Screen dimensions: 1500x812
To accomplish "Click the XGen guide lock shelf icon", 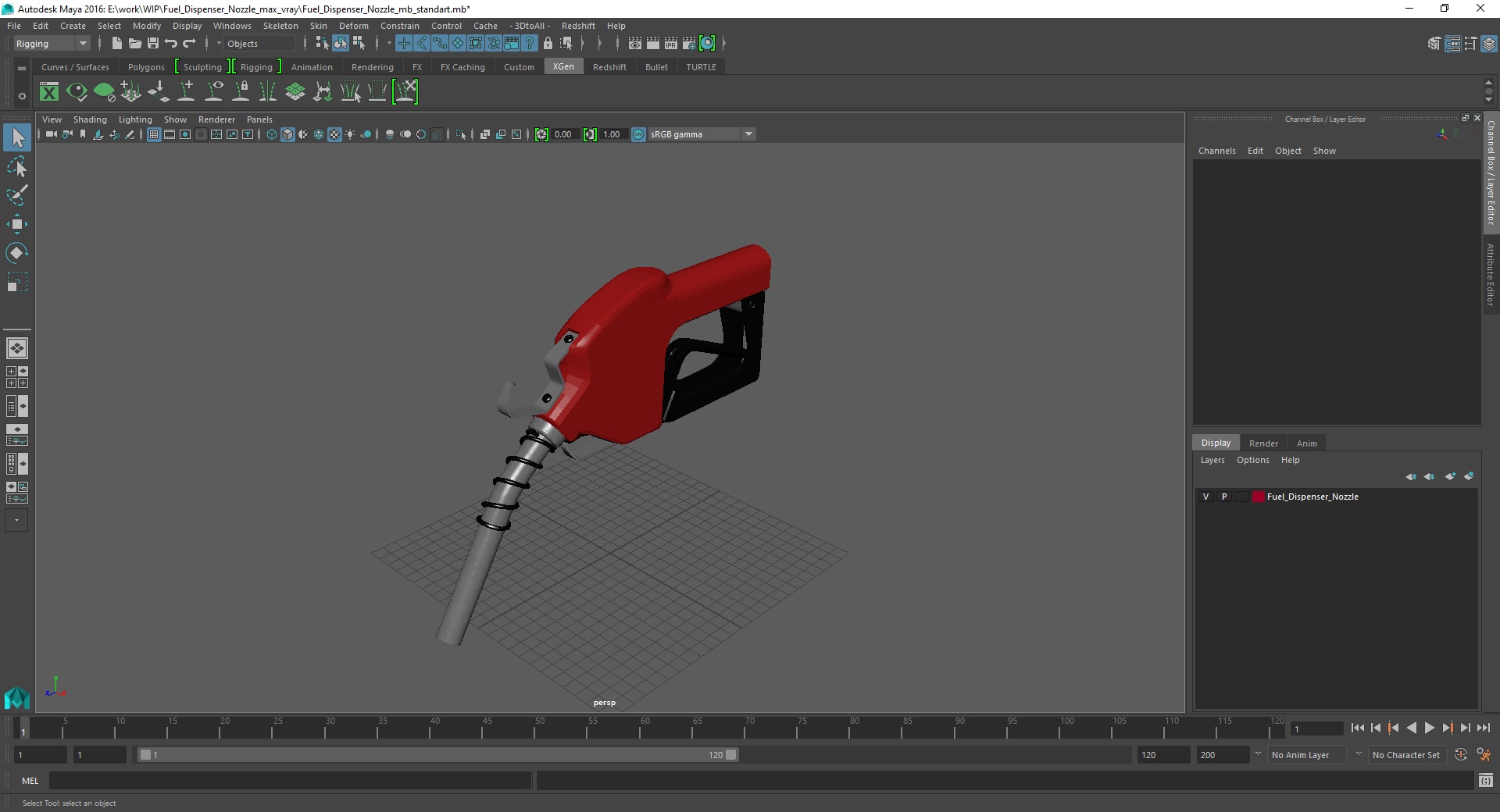I will tap(241, 92).
